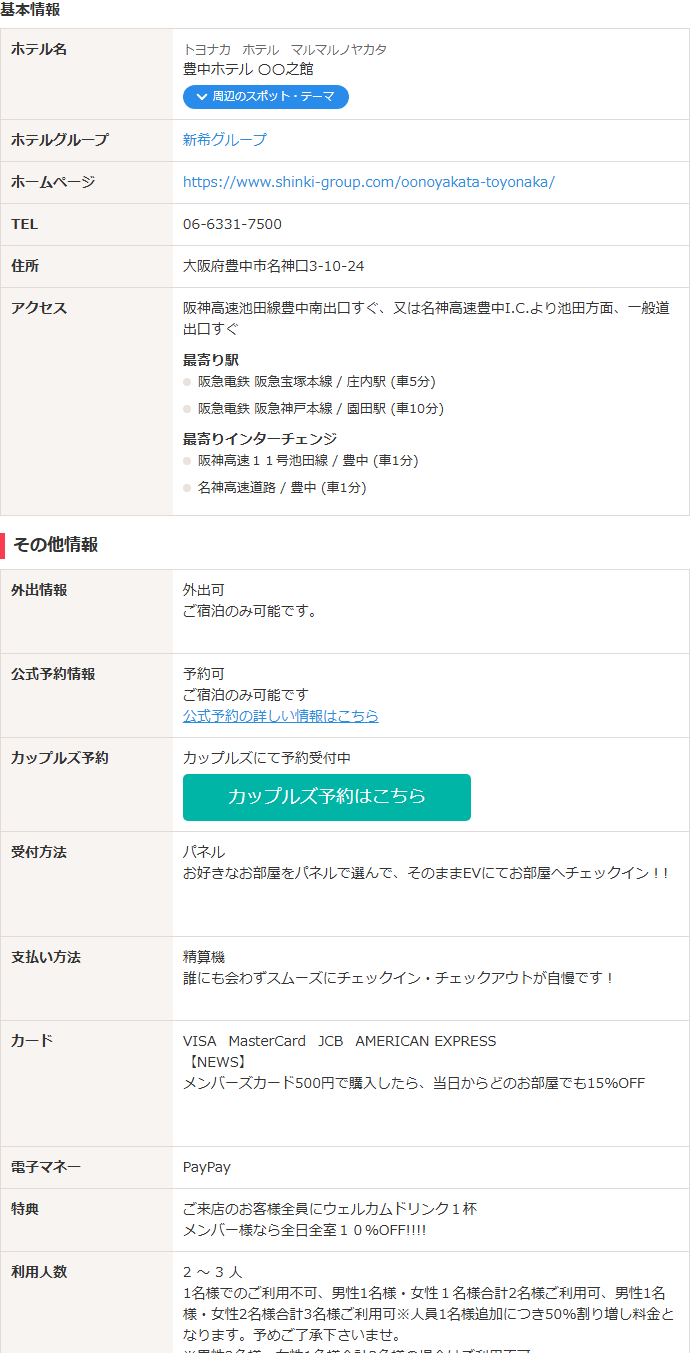Click the その他情報 section heading
This screenshot has height=1353, width=690.
pyautogui.click(x=55, y=545)
